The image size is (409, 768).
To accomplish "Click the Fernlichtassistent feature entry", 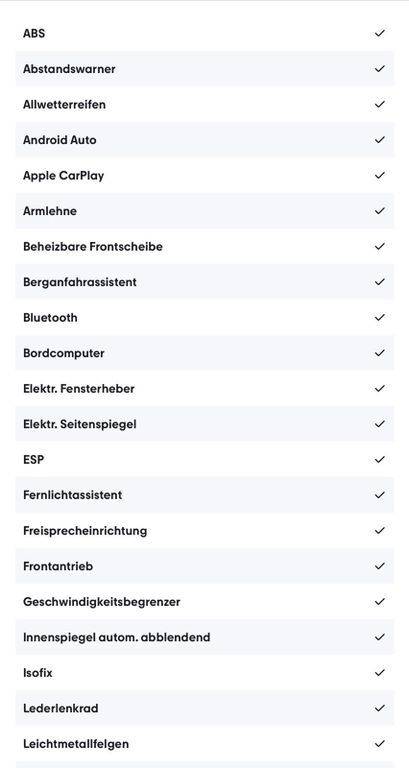I will [x=205, y=495].
